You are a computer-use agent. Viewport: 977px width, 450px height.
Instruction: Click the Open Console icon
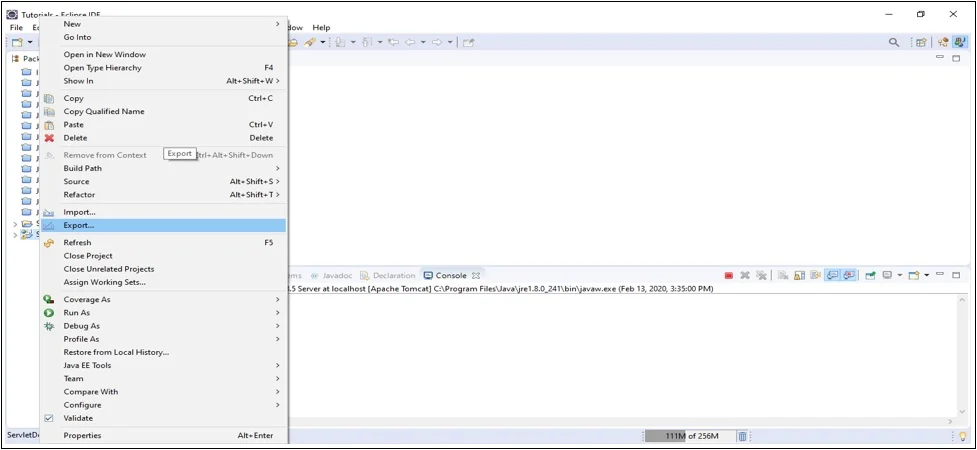point(913,275)
